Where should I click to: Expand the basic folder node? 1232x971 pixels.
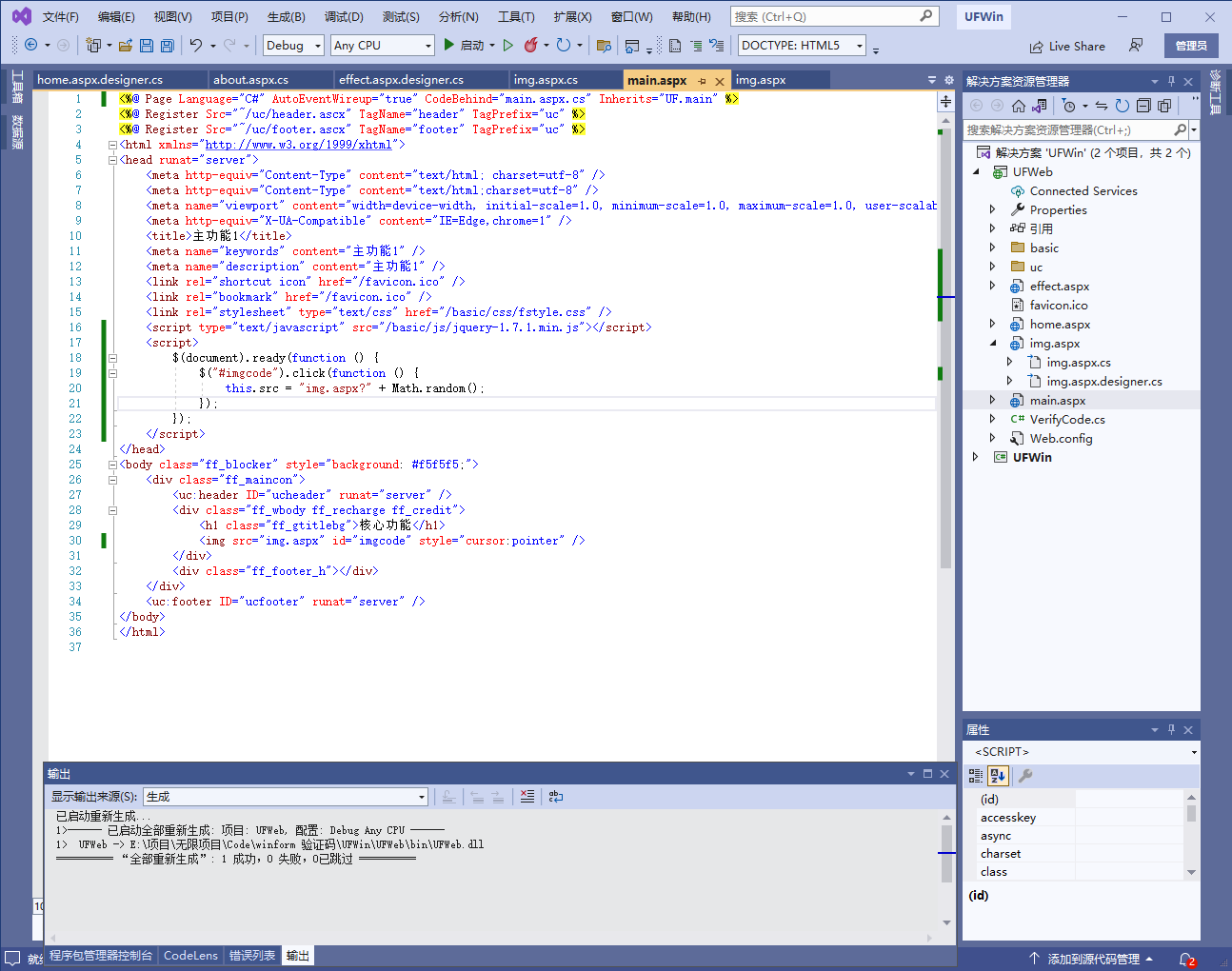pyautogui.click(x=992, y=248)
